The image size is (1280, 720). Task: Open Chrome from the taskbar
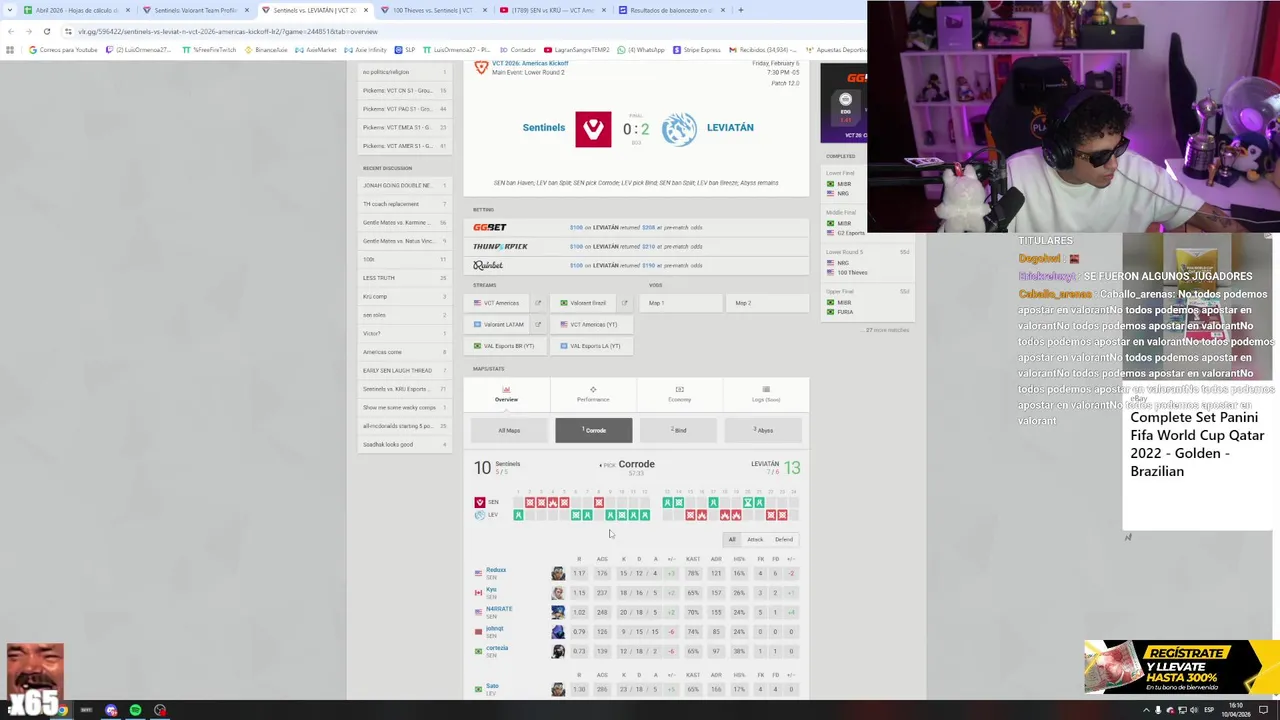[62, 710]
